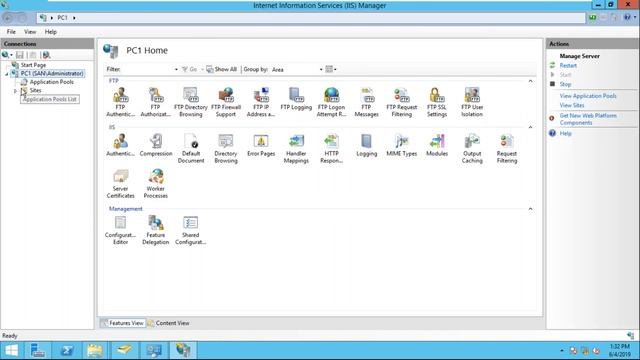This screenshot has width=640, height=360.
Task: Select Sites in Connections tree
Action: pyautogui.click(x=35, y=91)
